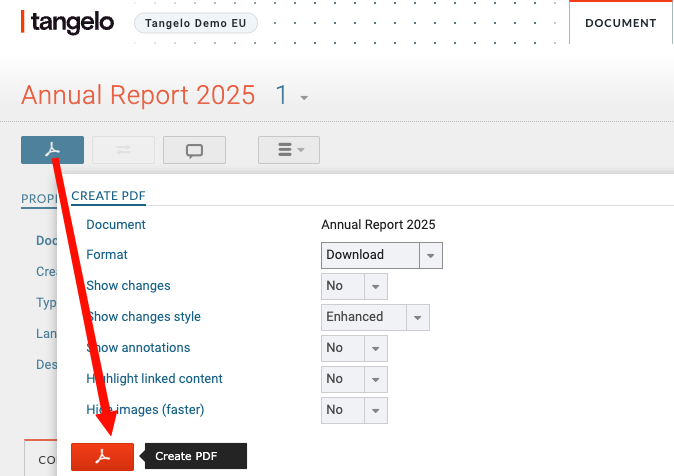This screenshot has width=674, height=476.
Task: Click the Document field label
Action: click(x=116, y=224)
